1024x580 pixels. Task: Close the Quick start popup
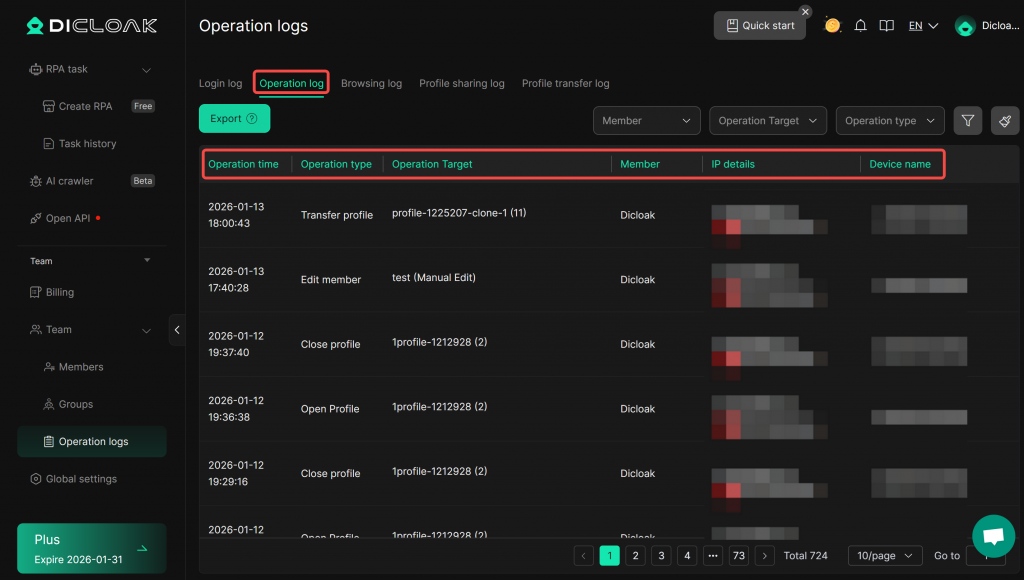[805, 12]
